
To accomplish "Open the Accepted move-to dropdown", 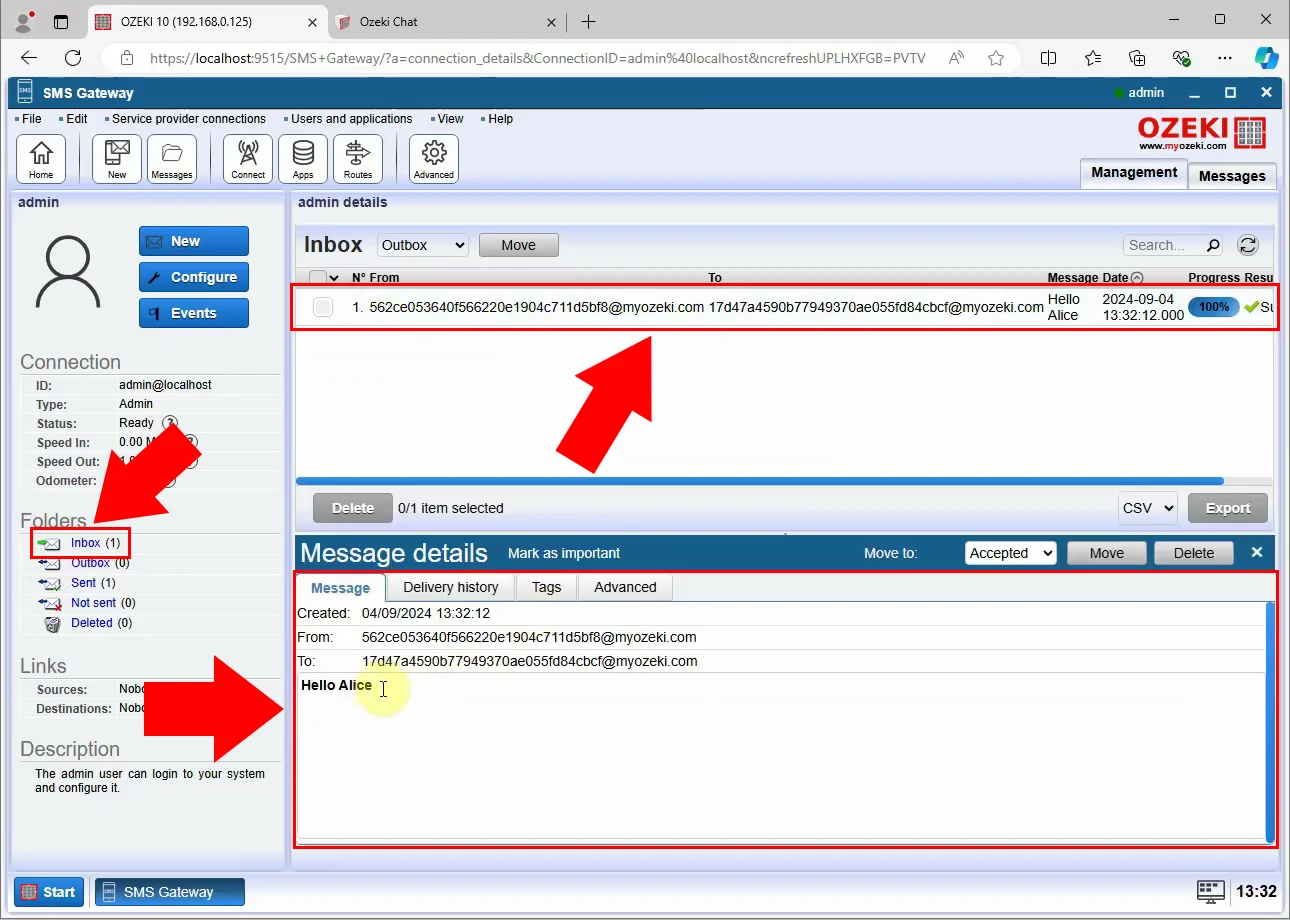I will [x=1011, y=553].
